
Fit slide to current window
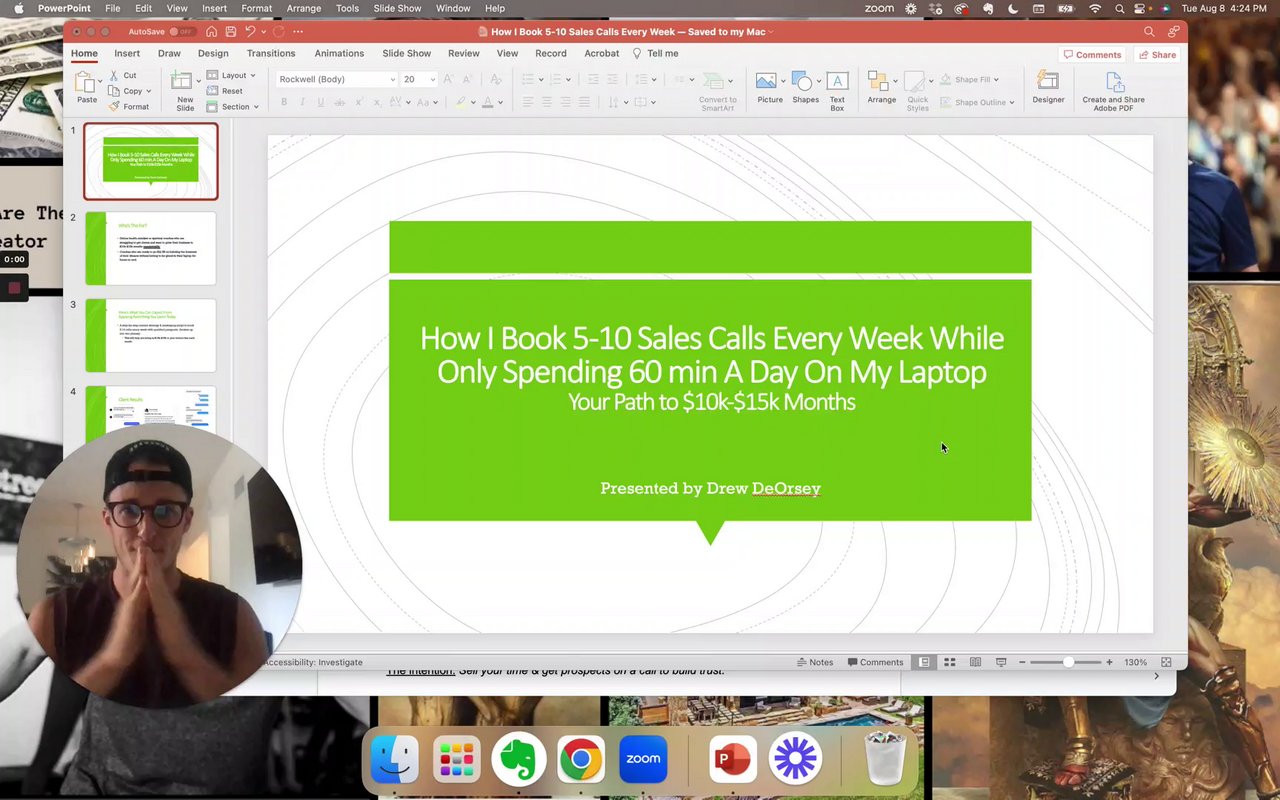(x=1166, y=662)
